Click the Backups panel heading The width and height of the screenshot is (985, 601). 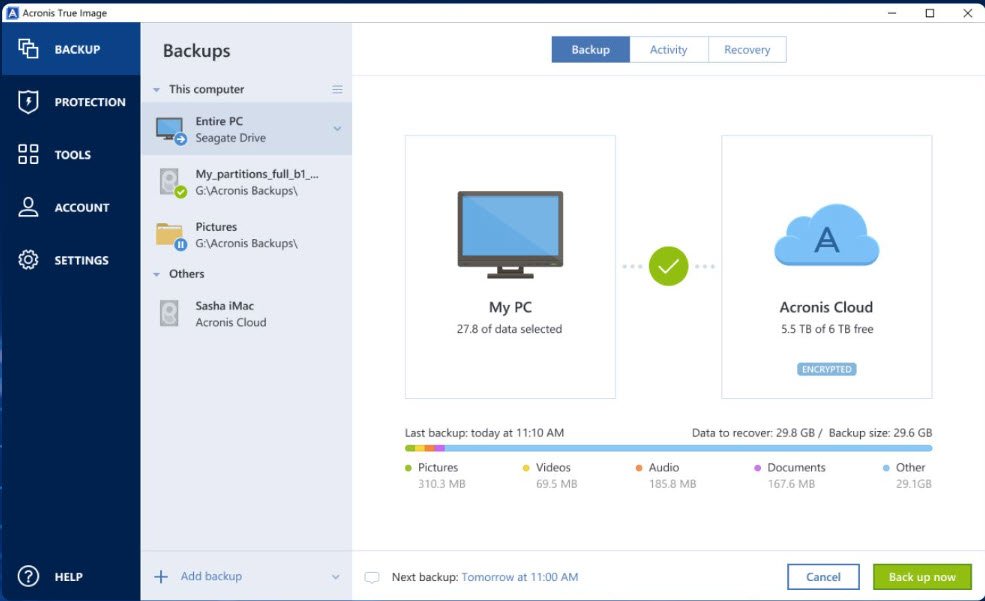(x=197, y=51)
